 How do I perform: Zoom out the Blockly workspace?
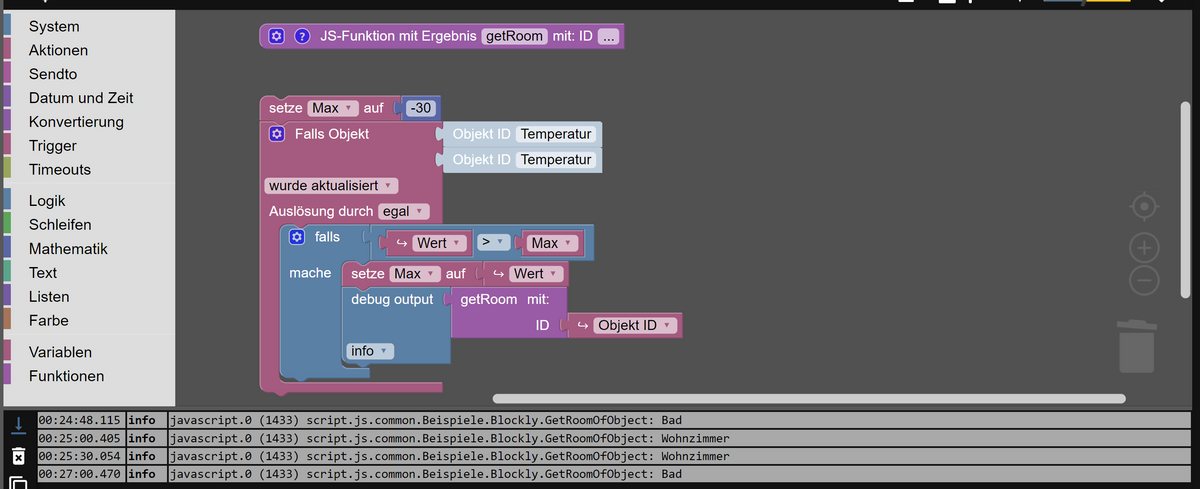click(x=1144, y=281)
